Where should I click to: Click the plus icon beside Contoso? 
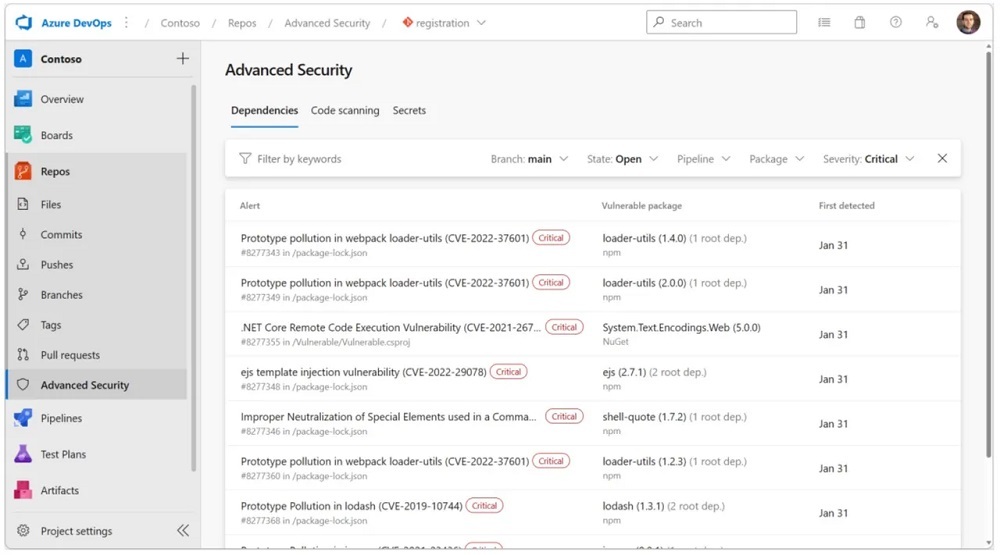(x=182, y=59)
